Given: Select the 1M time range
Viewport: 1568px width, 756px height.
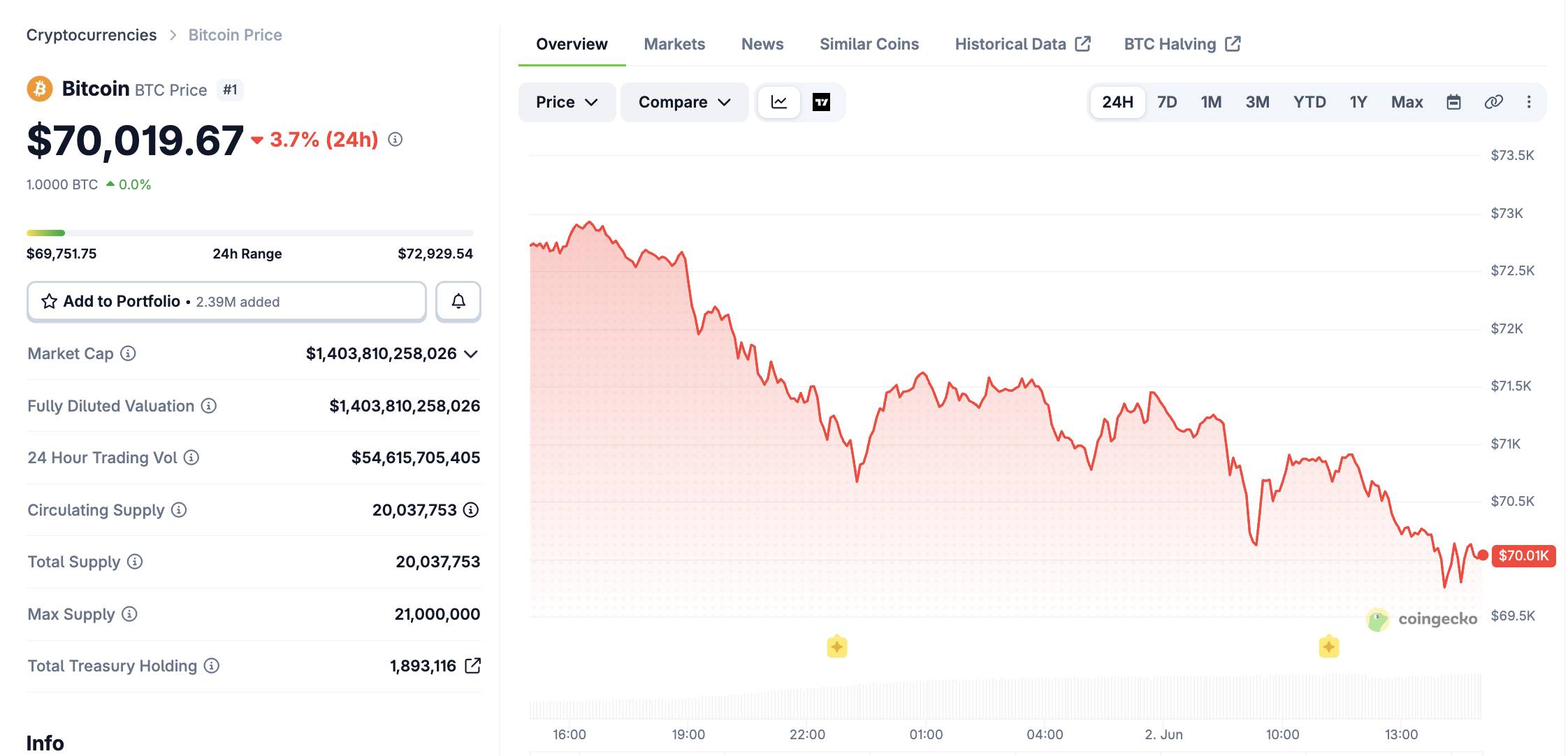Looking at the screenshot, I should (1211, 102).
